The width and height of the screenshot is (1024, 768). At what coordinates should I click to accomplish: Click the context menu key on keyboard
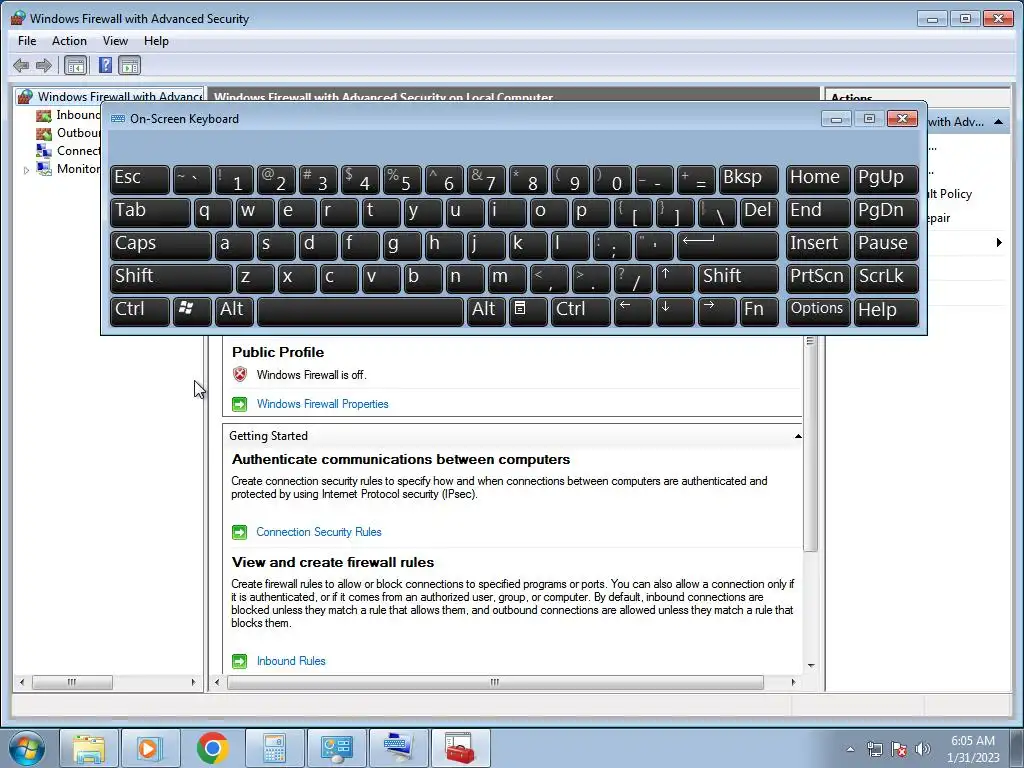coord(527,311)
